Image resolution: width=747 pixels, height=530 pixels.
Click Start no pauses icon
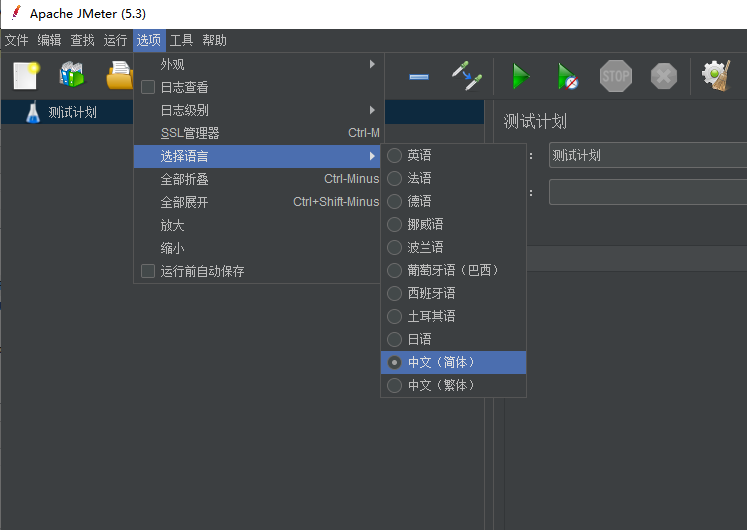click(568, 76)
